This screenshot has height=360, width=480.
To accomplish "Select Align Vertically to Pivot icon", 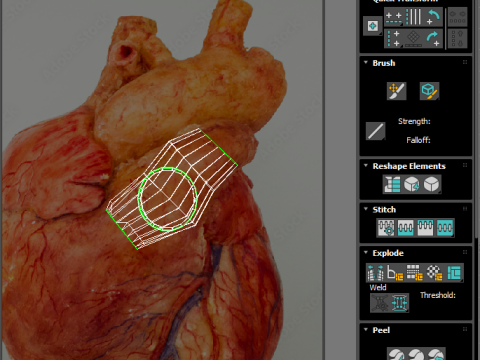I will pyautogui.click(x=394, y=38).
